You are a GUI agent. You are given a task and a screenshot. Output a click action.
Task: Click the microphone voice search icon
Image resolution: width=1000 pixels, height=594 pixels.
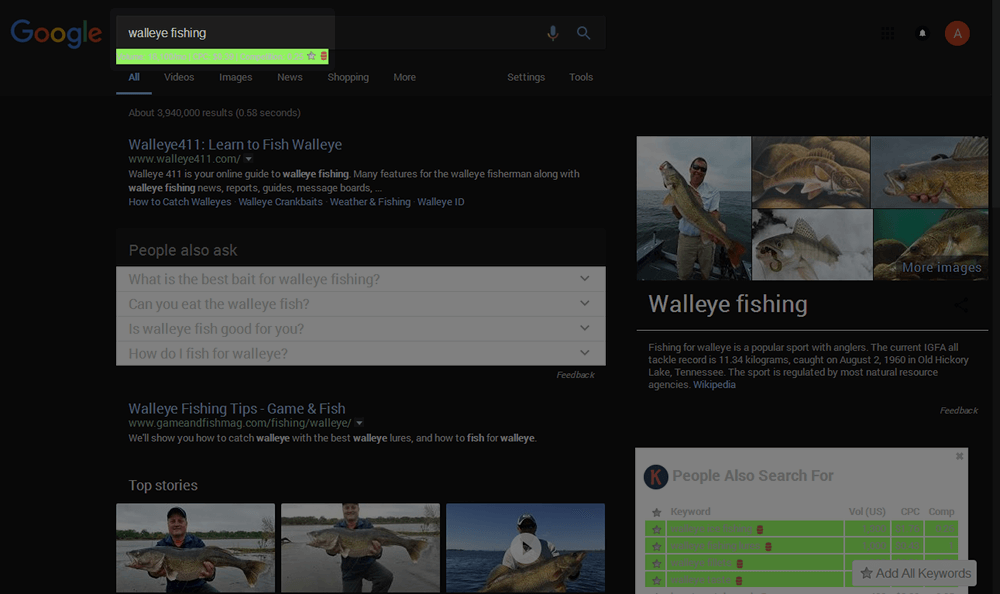[553, 33]
